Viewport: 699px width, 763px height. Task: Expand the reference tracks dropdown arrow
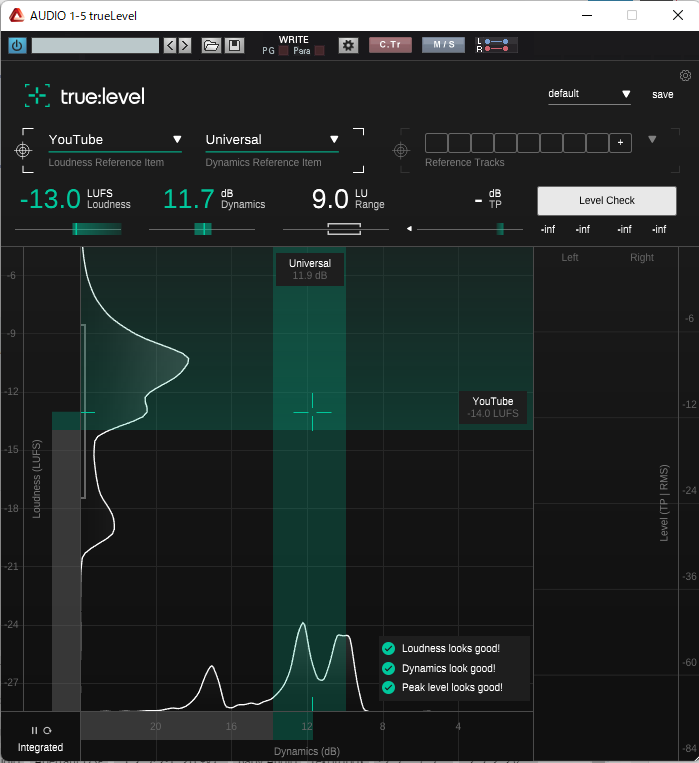(652, 140)
